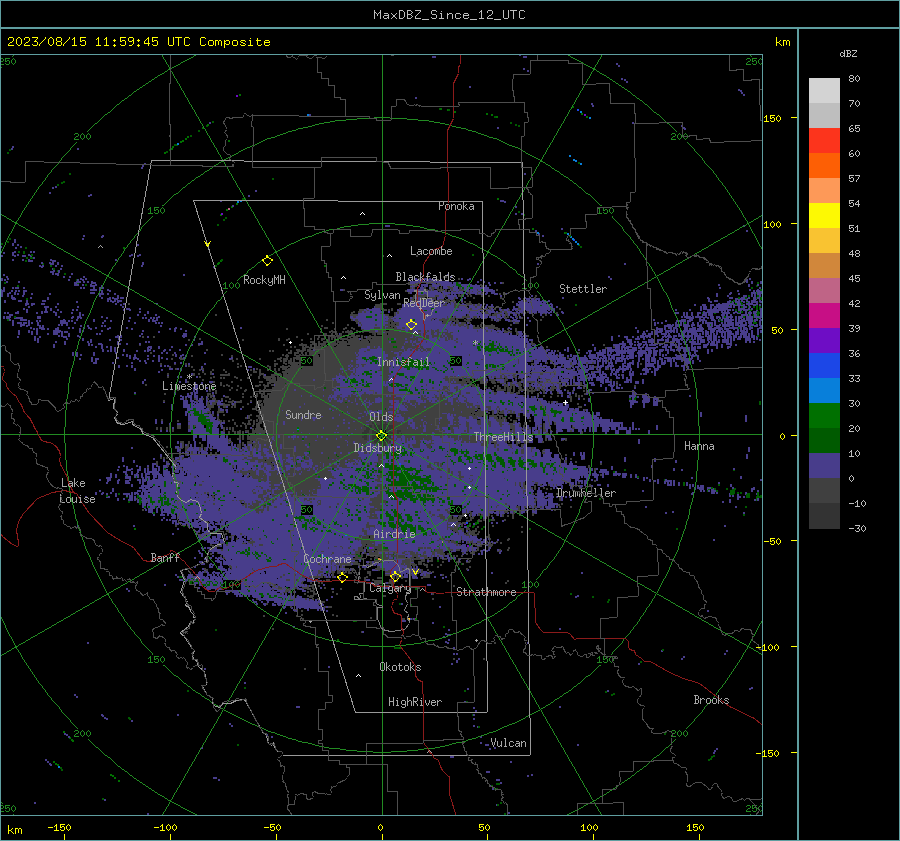Pick the light gray 70-80 dBZ legend swatch
This screenshot has width=900, height=841.
(x=824, y=91)
